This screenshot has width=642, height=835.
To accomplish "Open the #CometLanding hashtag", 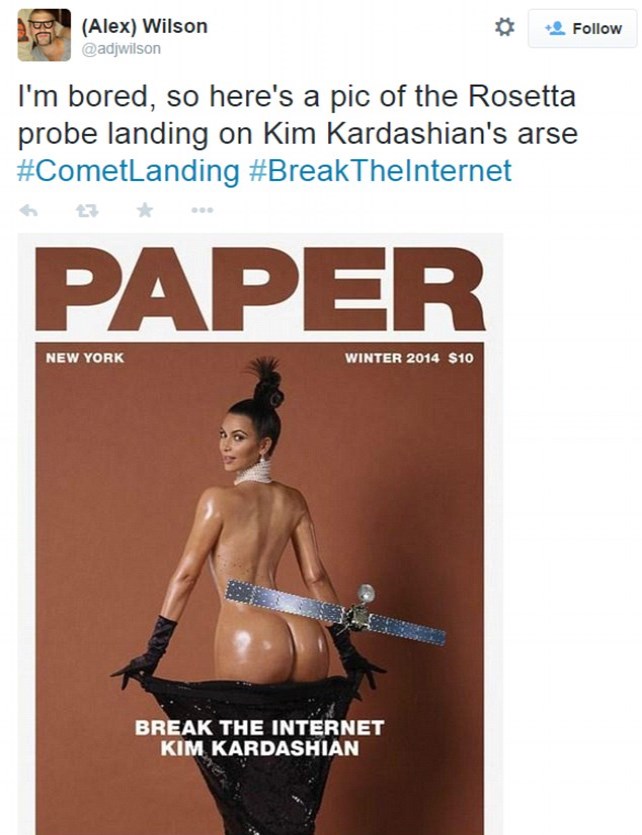I will [x=128, y=171].
